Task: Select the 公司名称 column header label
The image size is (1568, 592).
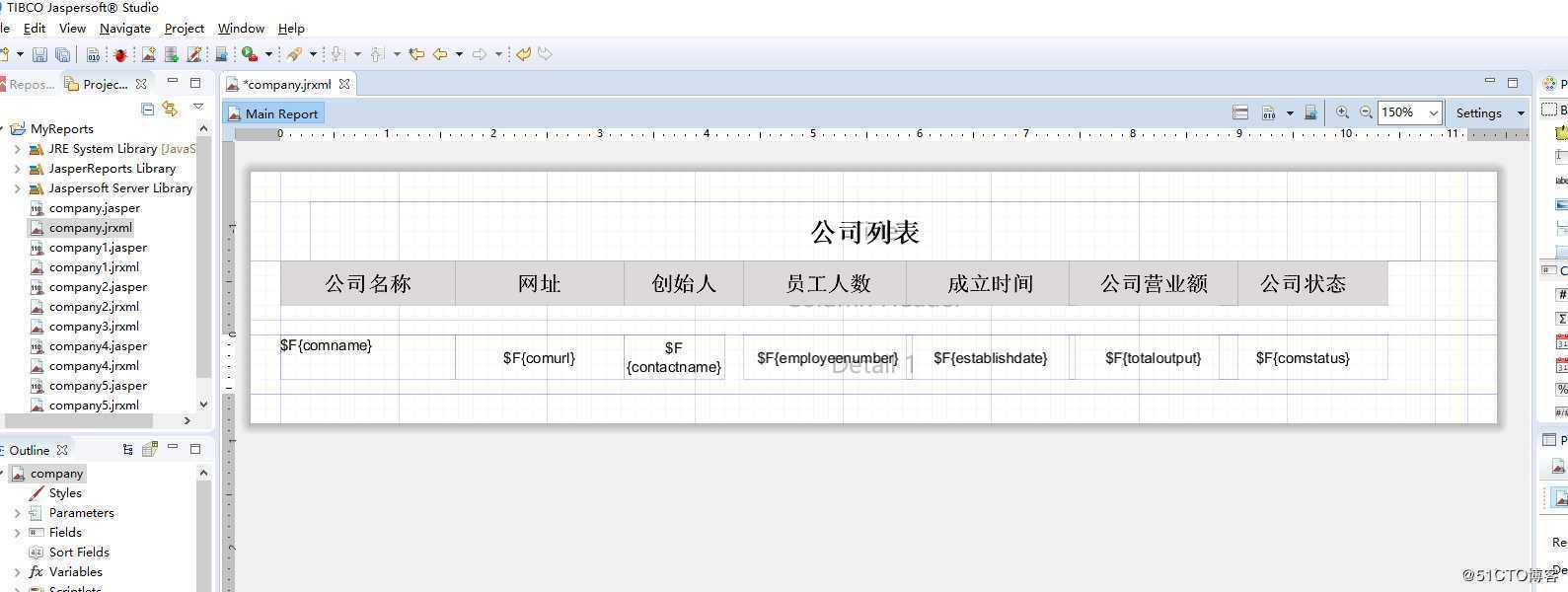Action: click(368, 284)
